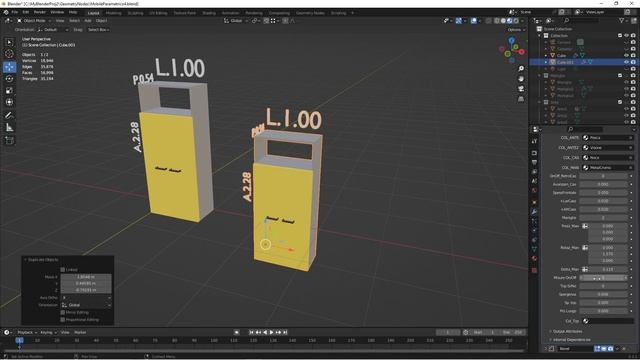Click the Move X value field
640x360 pixels.
[x=86, y=277]
